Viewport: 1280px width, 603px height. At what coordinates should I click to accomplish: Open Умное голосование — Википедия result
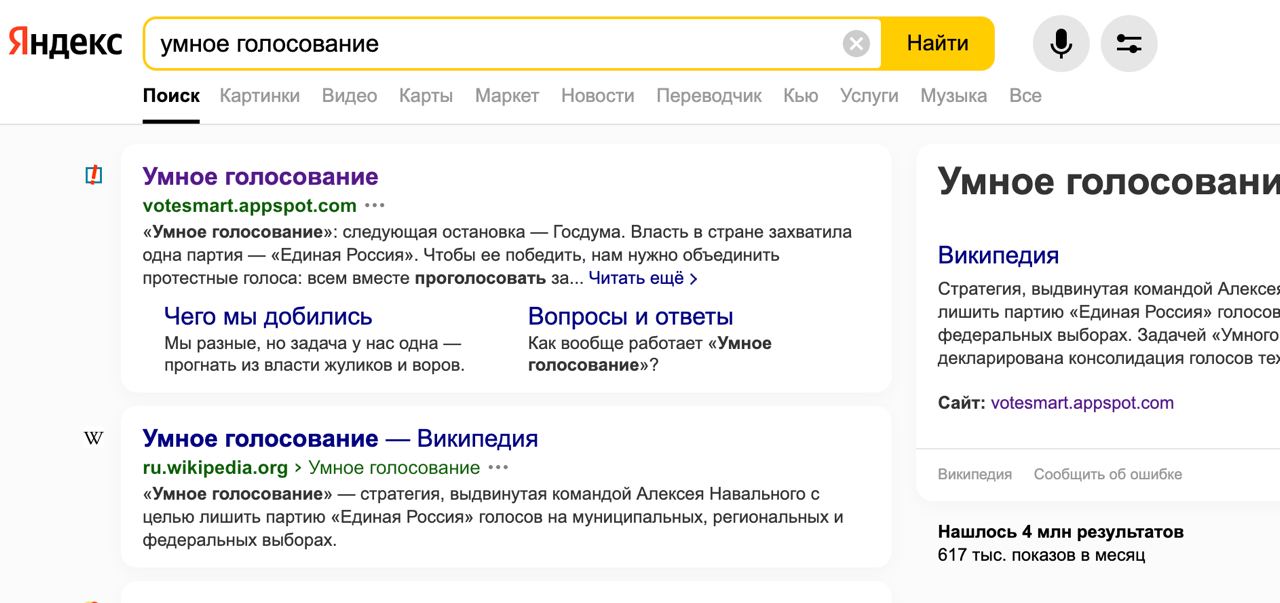(340, 439)
